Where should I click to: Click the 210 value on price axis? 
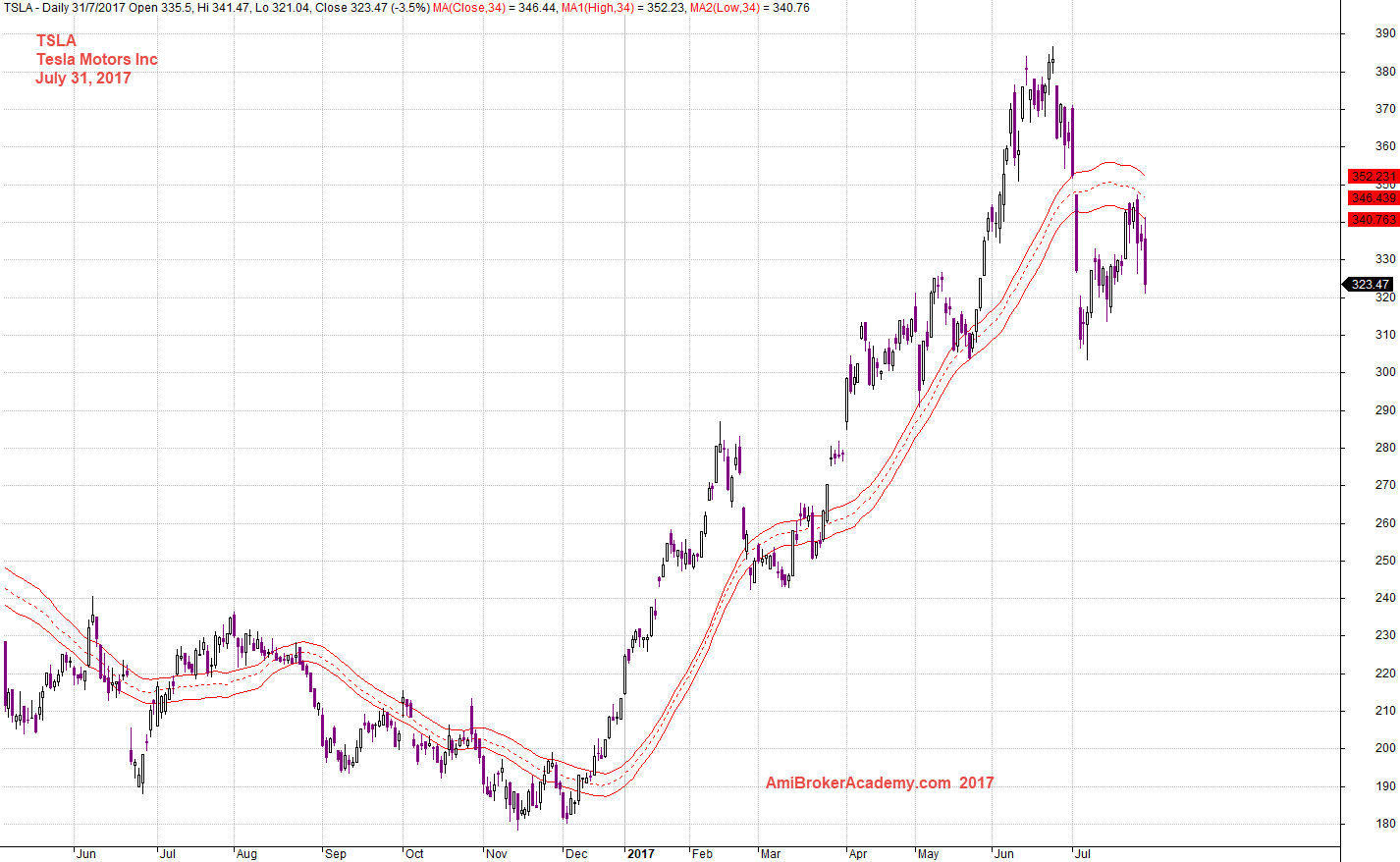click(x=1385, y=711)
